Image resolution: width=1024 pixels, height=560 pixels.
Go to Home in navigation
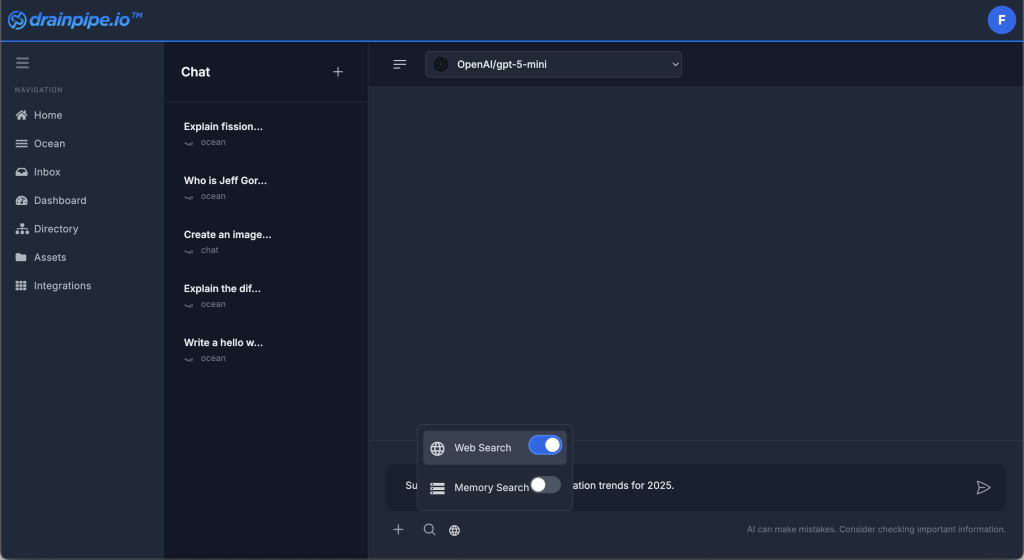pos(47,115)
